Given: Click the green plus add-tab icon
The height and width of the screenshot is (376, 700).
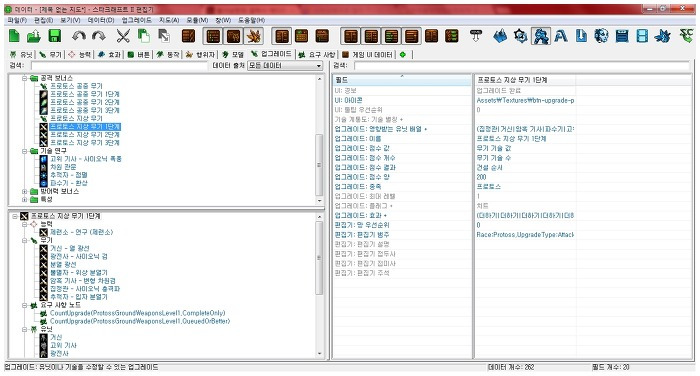Looking at the screenshot, I should tap(403, 54).
